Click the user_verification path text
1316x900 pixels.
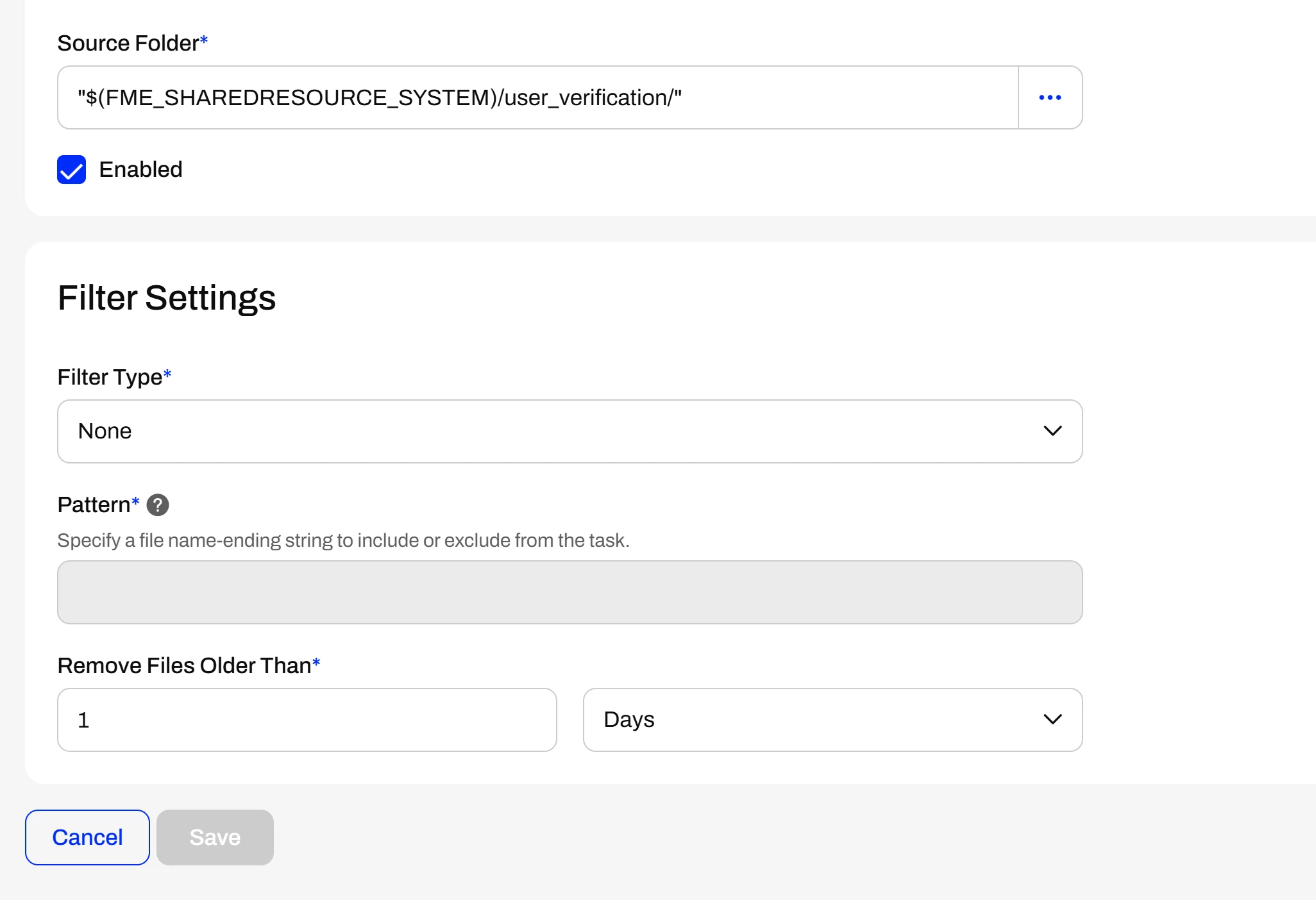click(587, 97)
